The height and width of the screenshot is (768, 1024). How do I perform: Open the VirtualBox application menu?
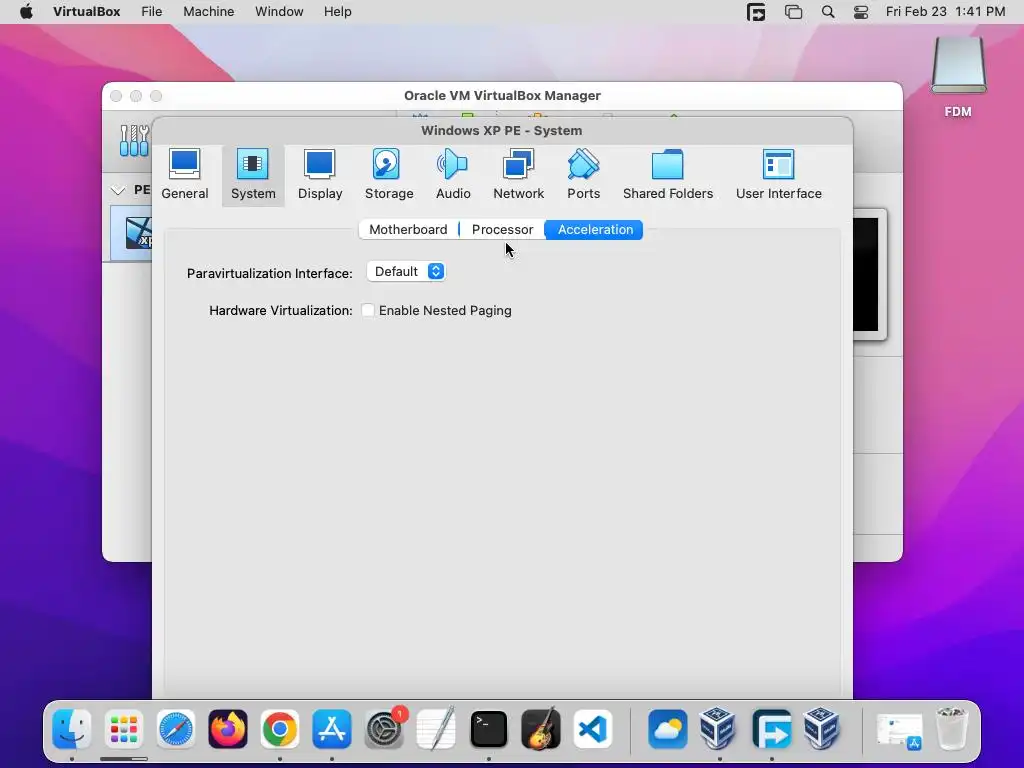click(86, 12)
